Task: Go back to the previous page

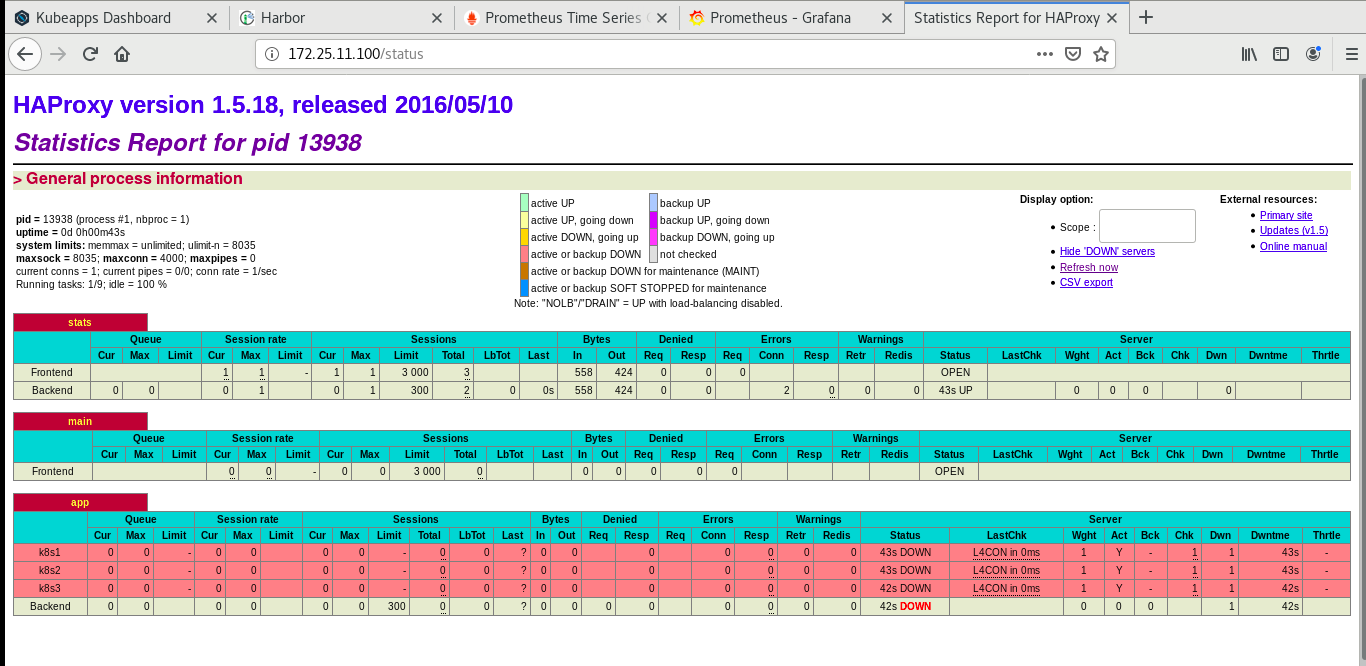Action: click(x=25, y=54)
